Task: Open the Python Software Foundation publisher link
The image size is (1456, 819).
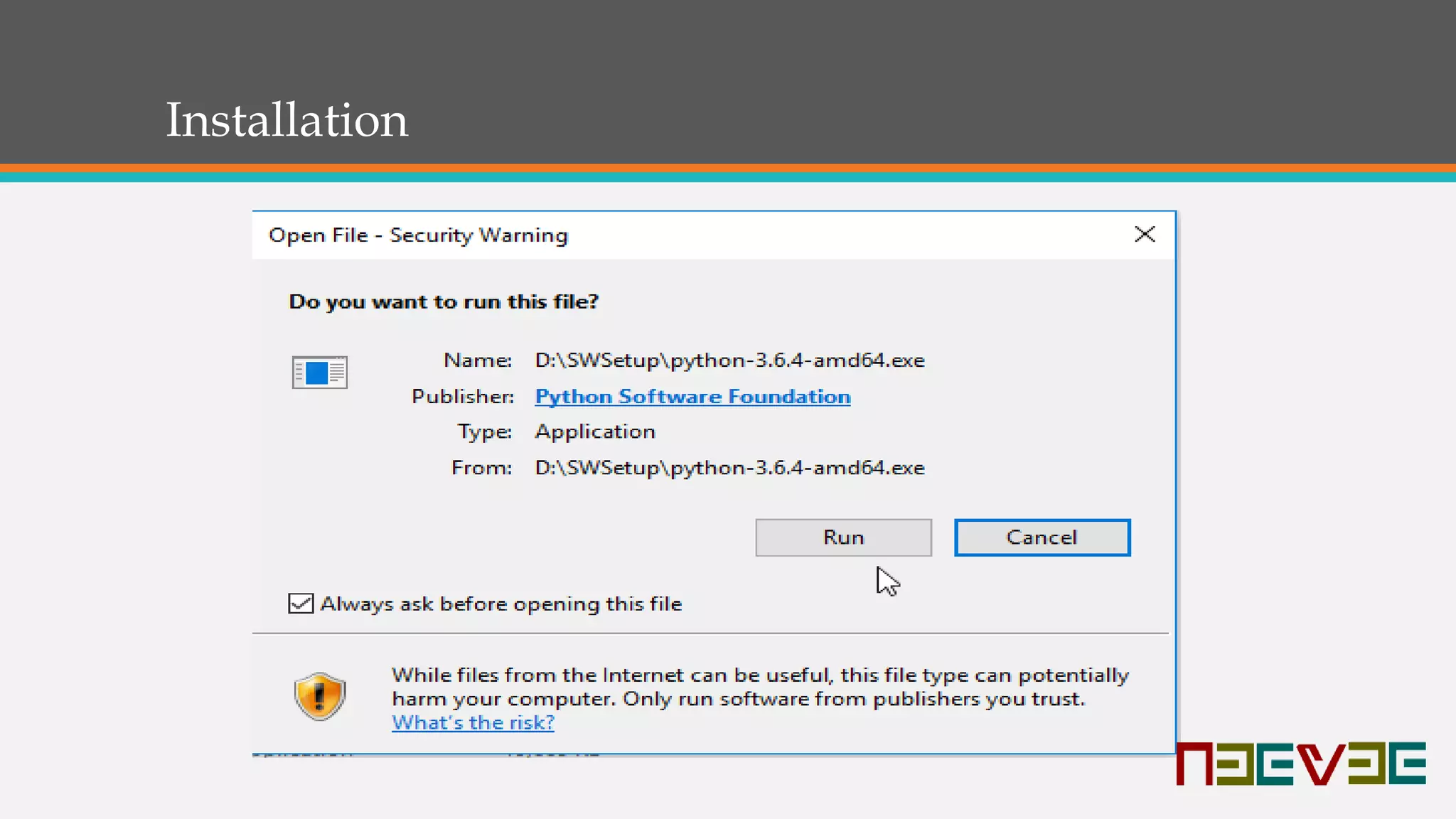Action: click(x=692, y=397)
